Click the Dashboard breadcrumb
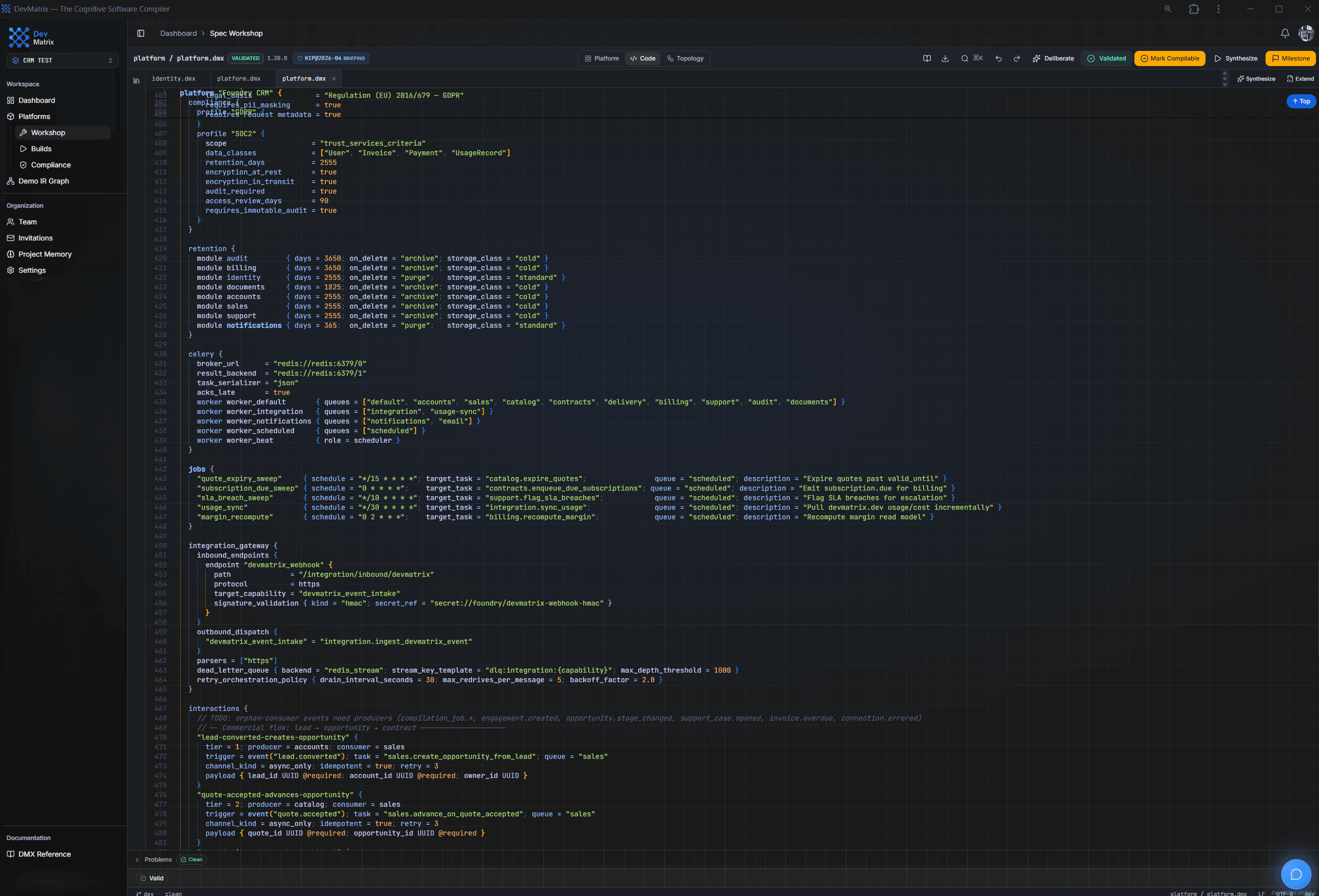Screen dimensions: 1319x896 click(178, 33)
